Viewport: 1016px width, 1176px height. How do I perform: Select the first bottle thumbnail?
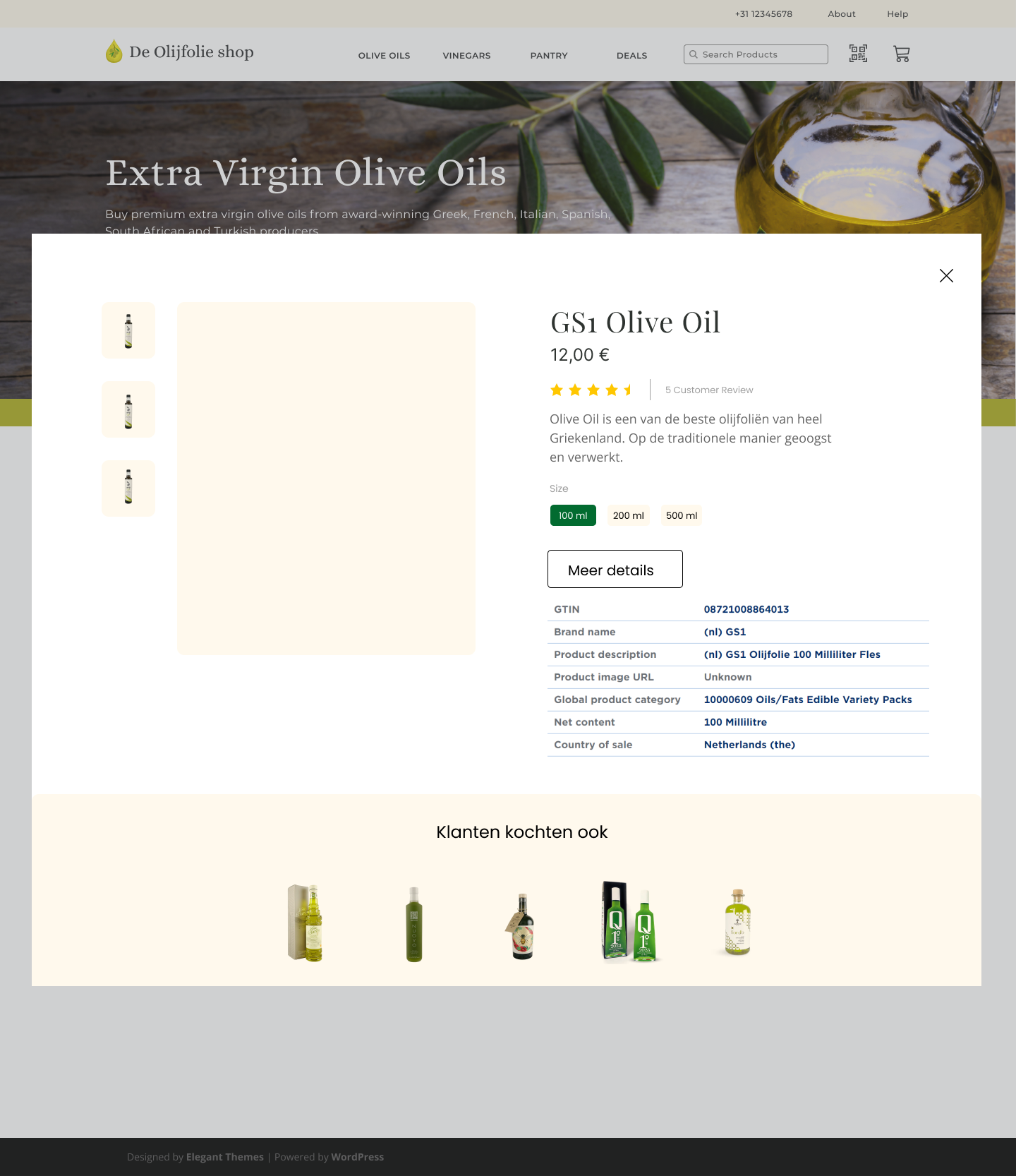click(x=128, y=330)
